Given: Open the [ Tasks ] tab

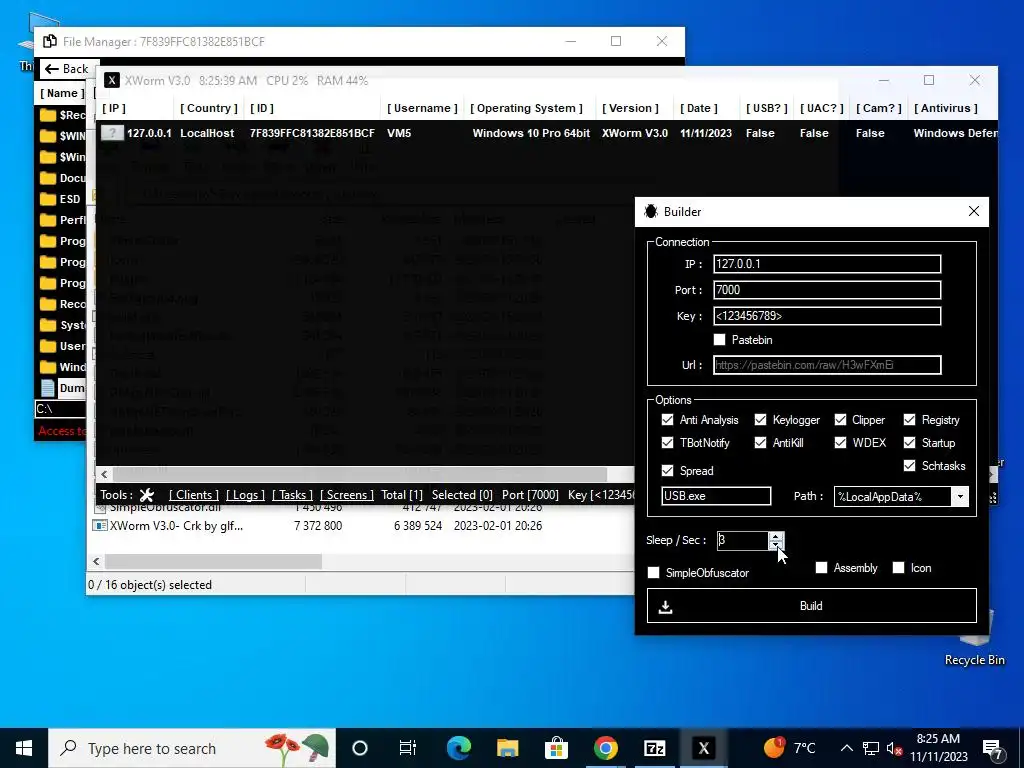Looking at the screenshot, I should click(x=292, y=495).
